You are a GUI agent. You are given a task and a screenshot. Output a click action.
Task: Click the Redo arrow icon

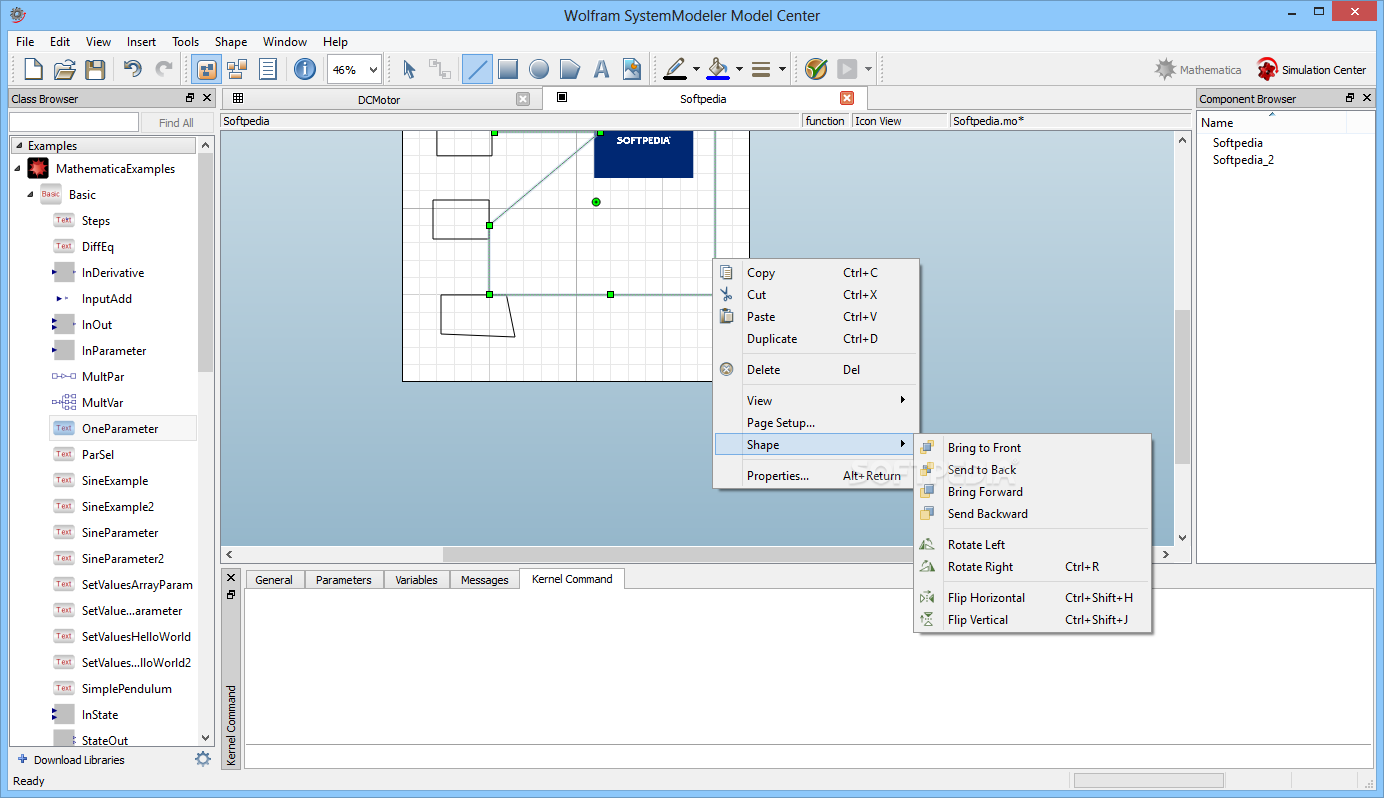tap(163, 69)
